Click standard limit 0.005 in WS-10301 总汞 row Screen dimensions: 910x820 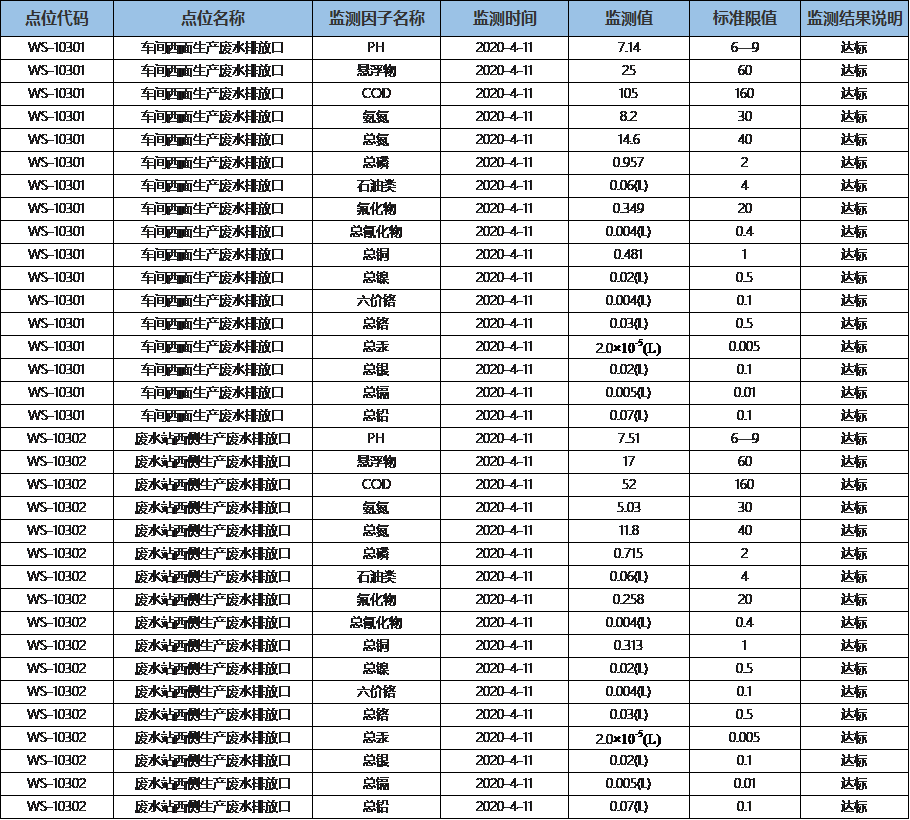click(x=745, y=346)
